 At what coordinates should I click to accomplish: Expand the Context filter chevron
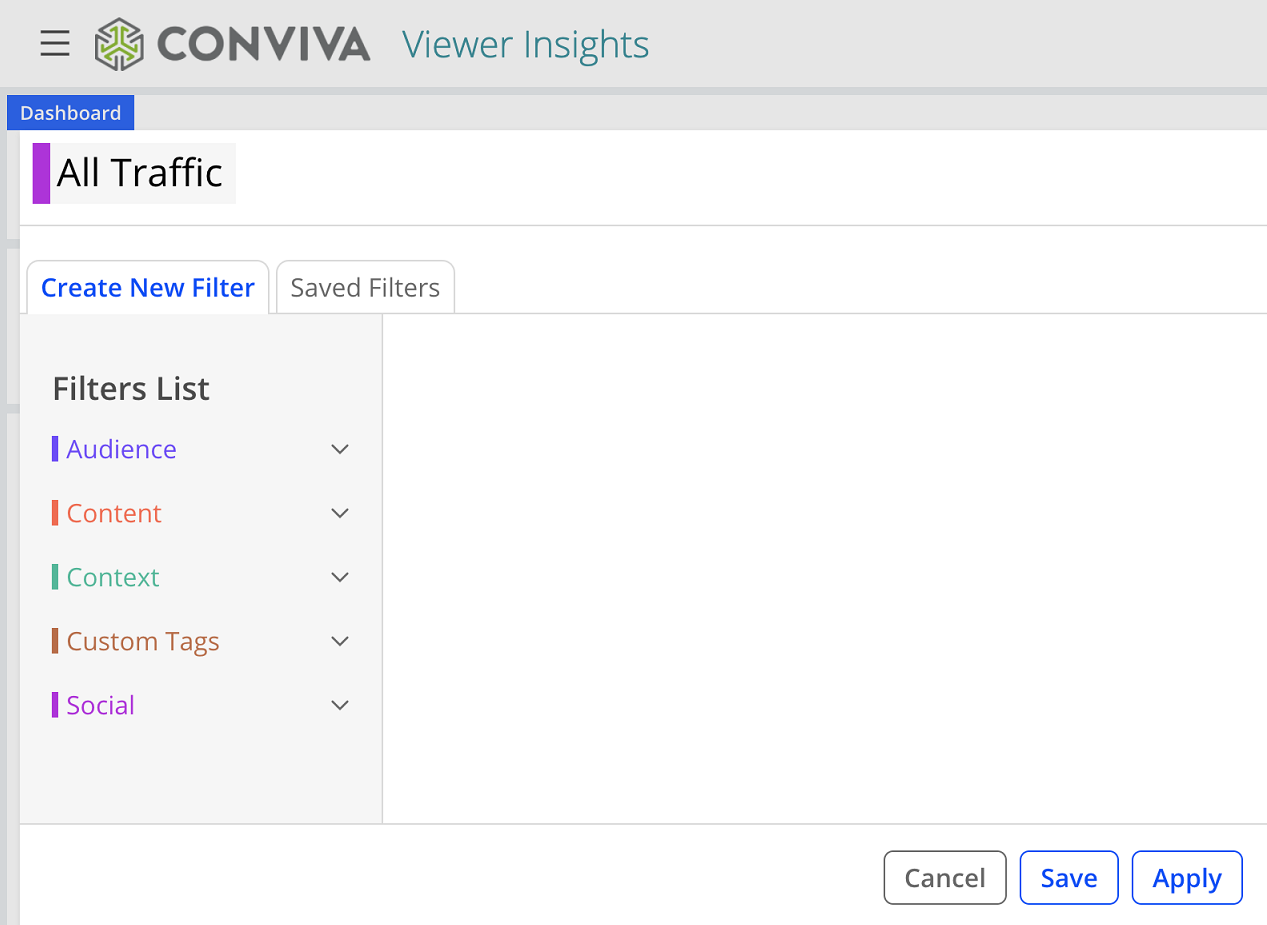(x=340, y=577)
